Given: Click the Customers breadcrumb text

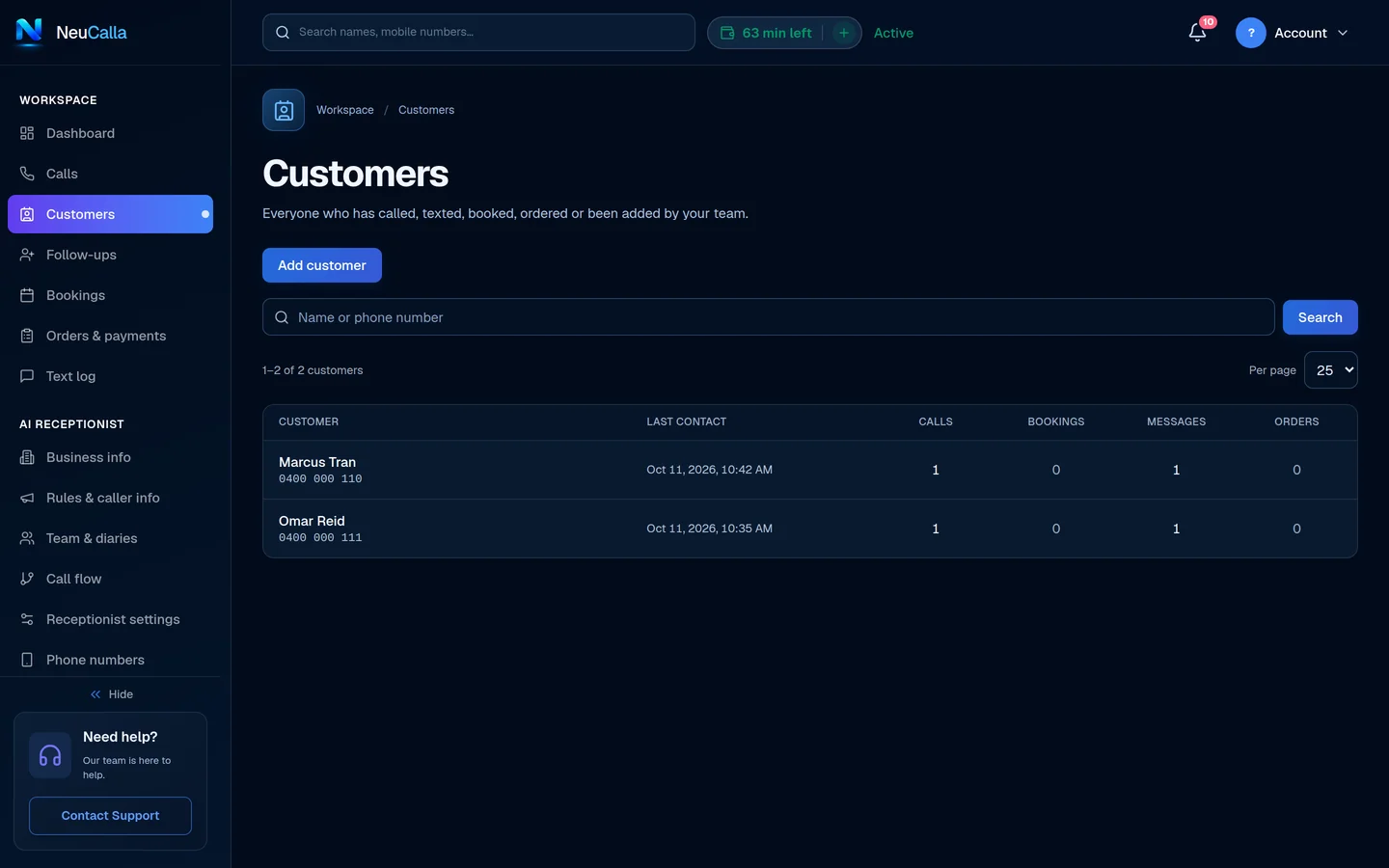Looking at the screenshot, I should click(x=426, y=110).
